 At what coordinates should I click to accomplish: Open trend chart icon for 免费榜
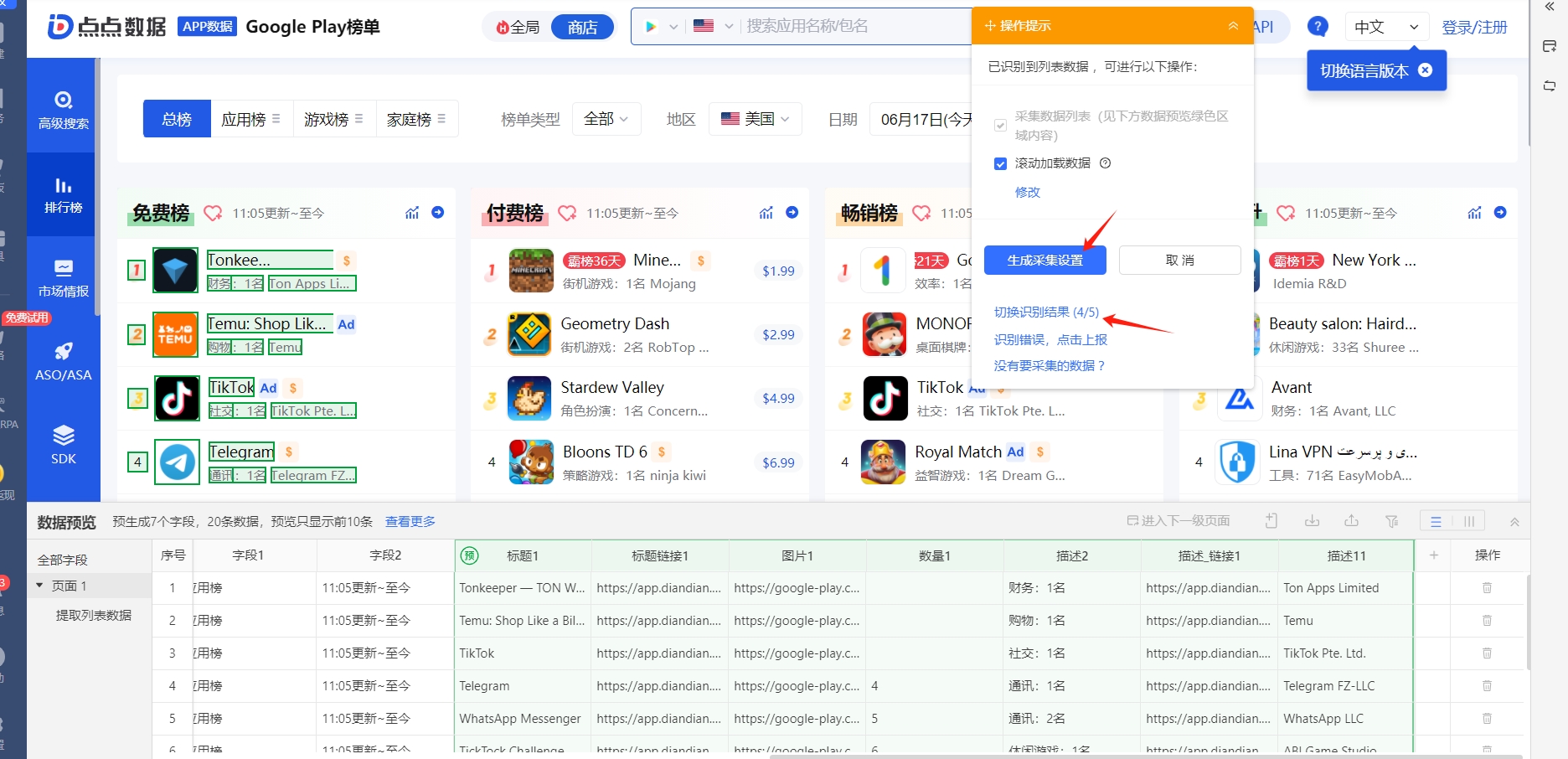pos(412,213)
